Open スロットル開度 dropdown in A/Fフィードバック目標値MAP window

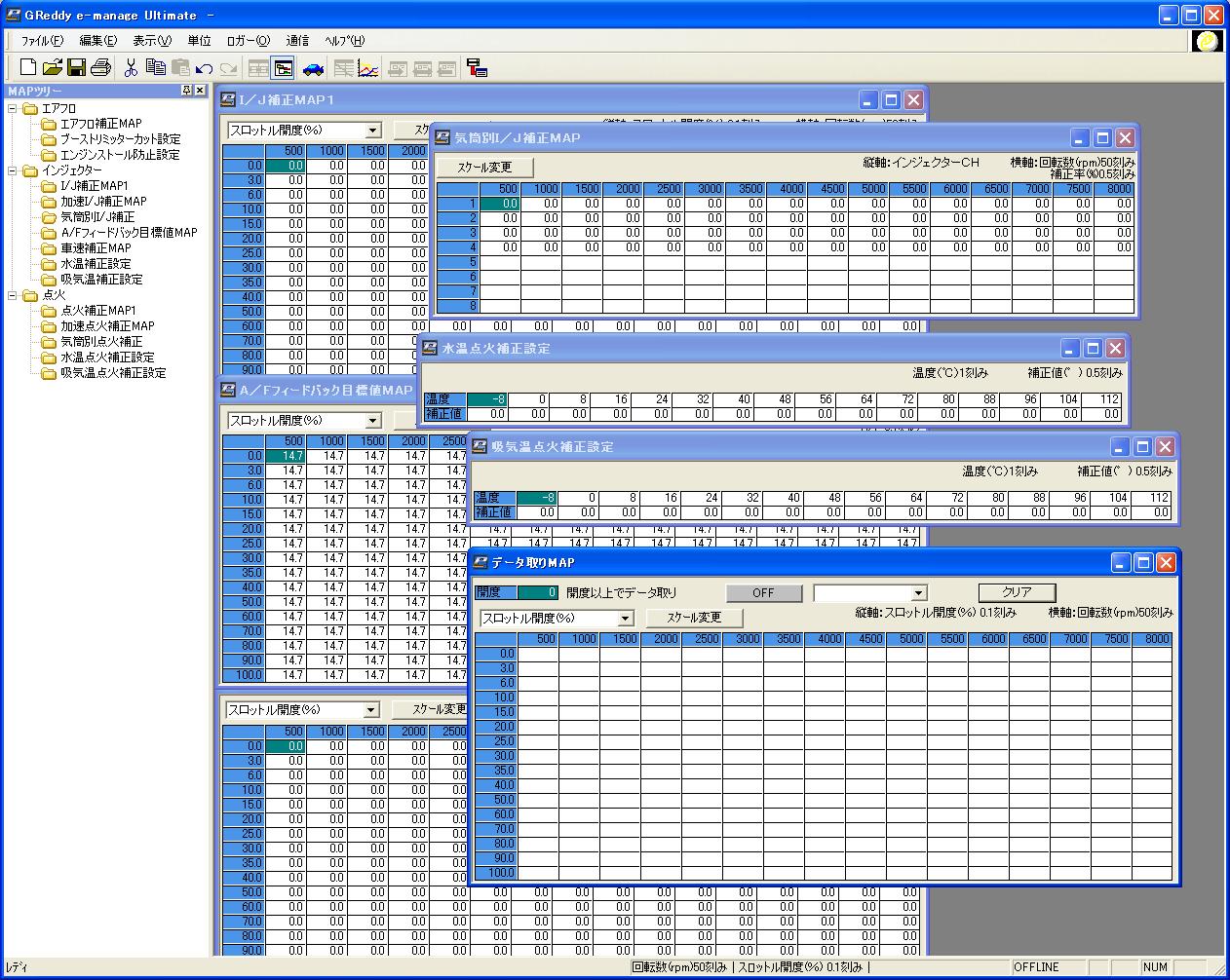372,421
